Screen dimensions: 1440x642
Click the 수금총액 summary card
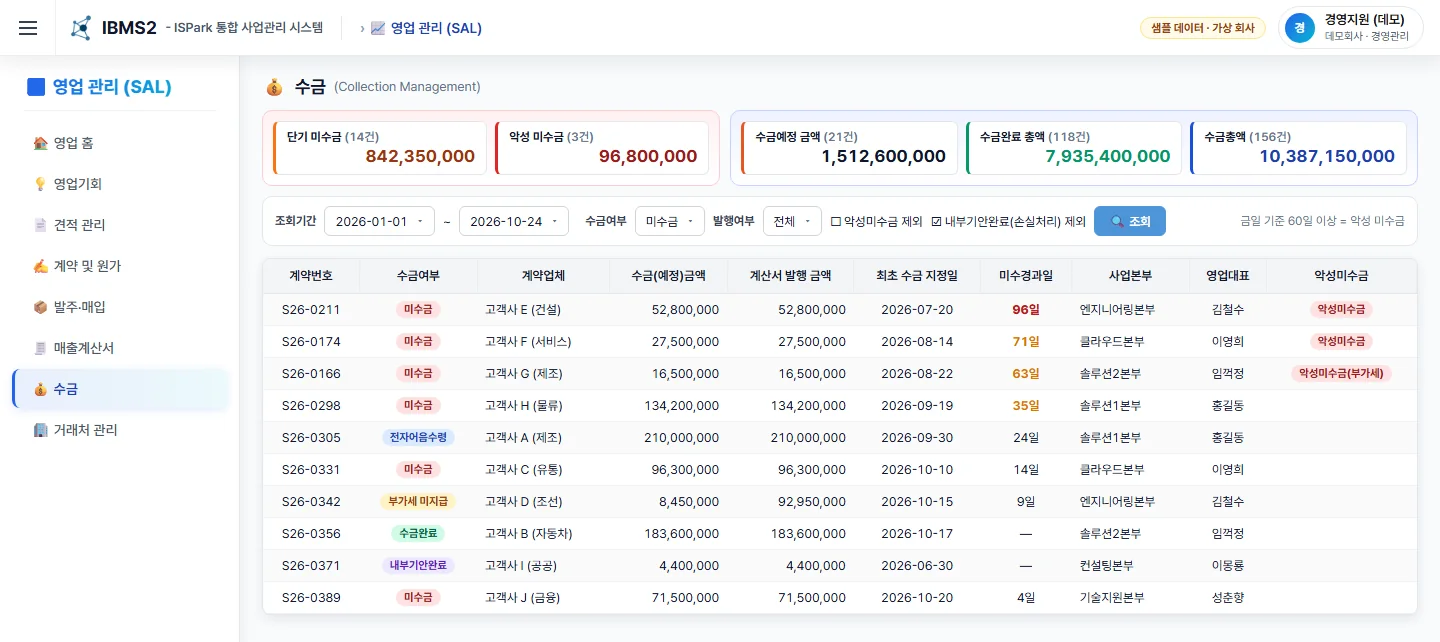point(1299,148)
